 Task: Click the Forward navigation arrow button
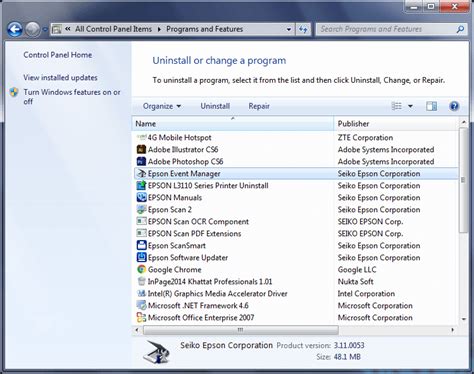coord(33,29)
